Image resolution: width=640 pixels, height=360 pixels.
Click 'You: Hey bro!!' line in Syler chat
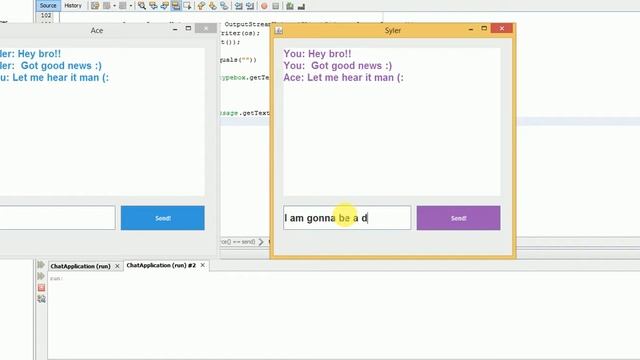tap(317, 54)
